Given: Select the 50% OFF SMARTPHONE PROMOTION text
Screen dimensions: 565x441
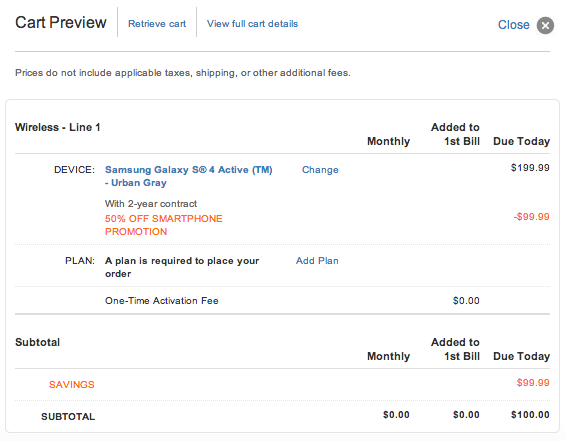Looking at the screenshot, I should [x=164, y=225].
